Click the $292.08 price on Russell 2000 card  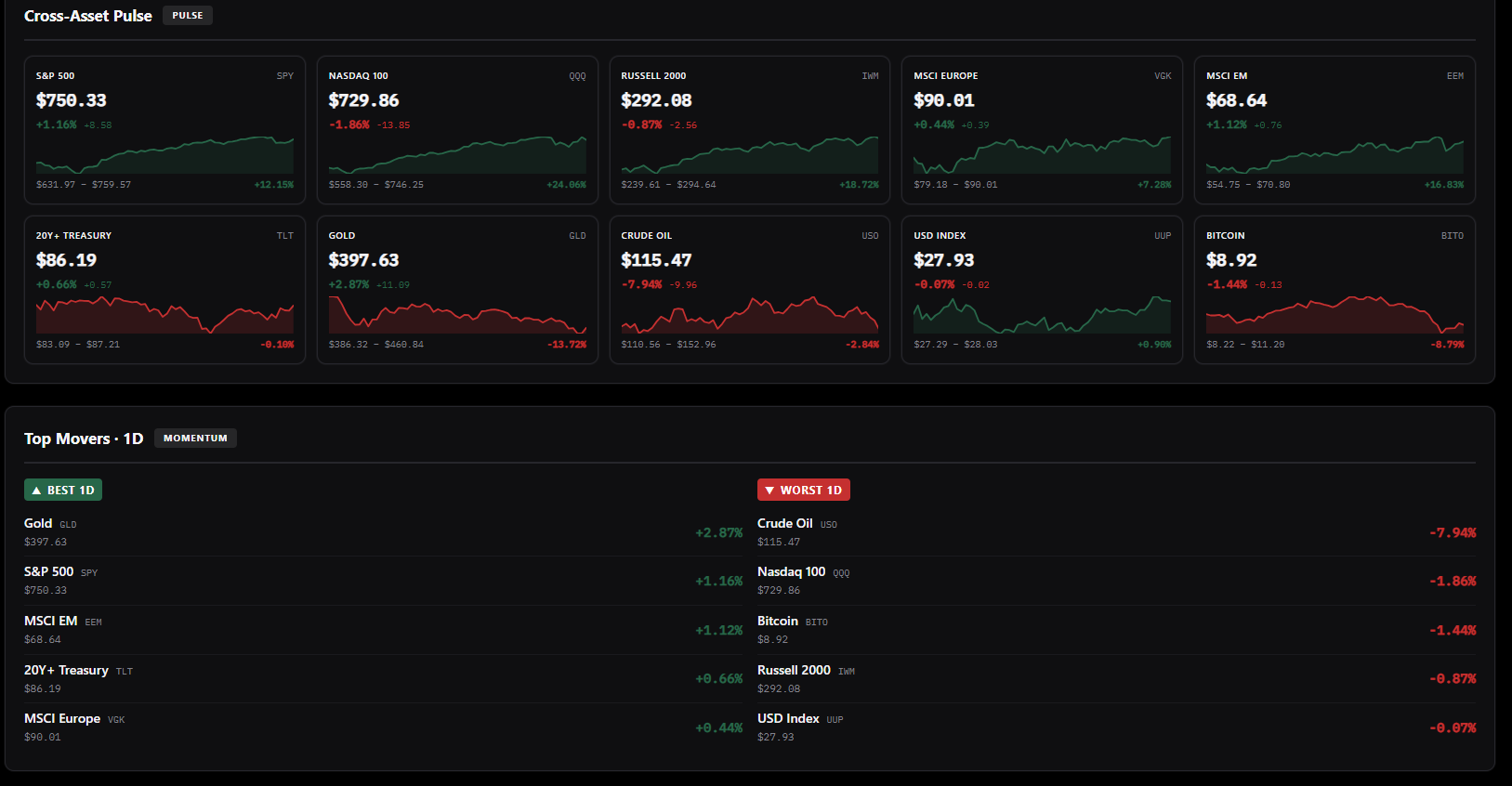(x=657, y=100)
